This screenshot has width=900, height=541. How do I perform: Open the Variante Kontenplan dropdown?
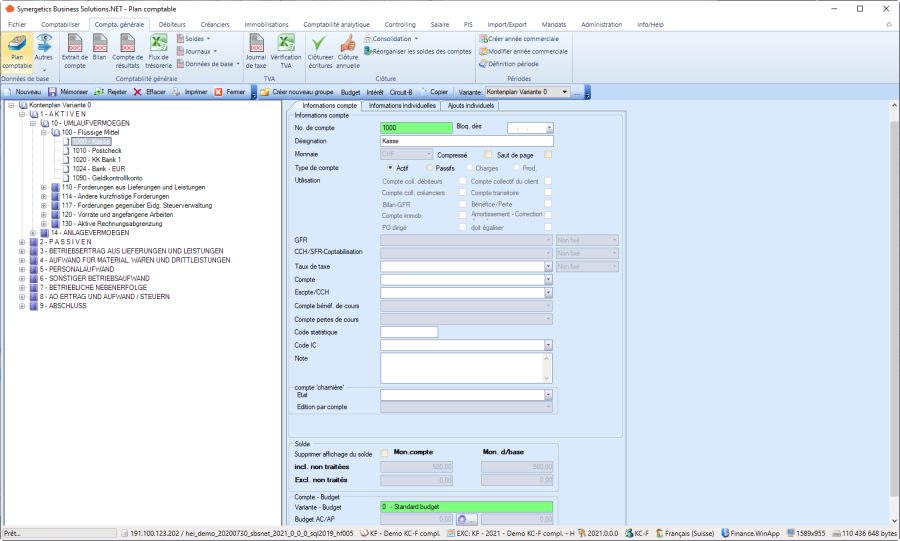pyautogui.click(x=565, y=91)
